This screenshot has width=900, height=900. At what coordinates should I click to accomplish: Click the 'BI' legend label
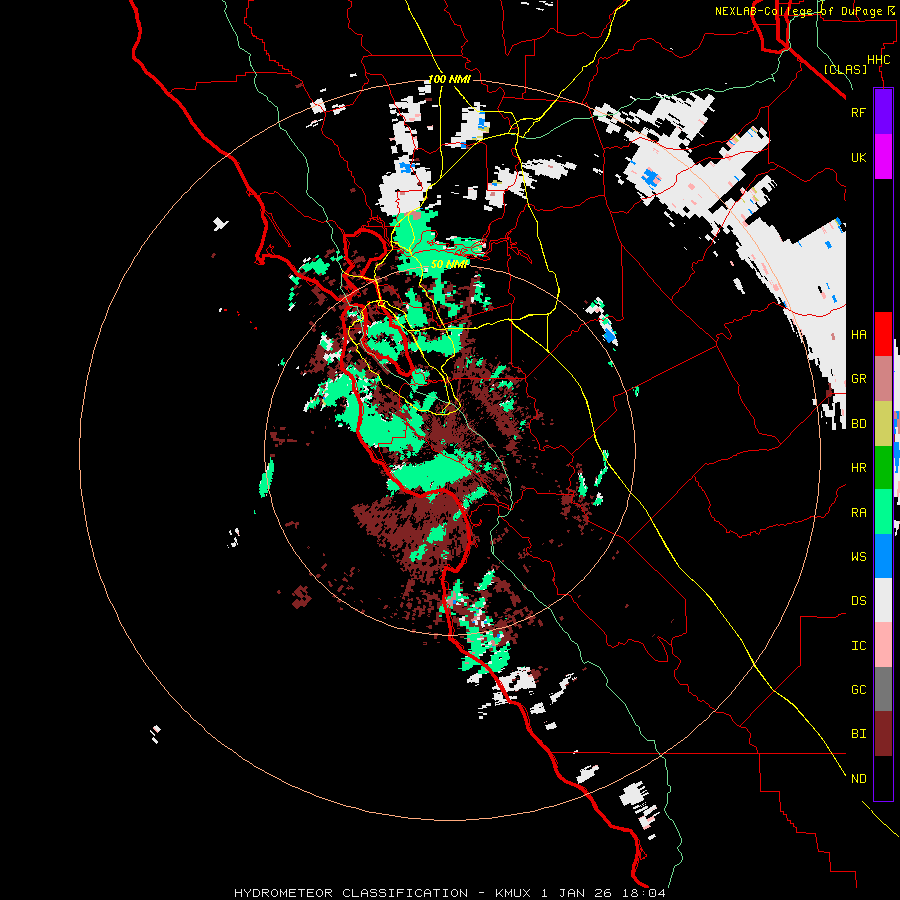(858, 734)
